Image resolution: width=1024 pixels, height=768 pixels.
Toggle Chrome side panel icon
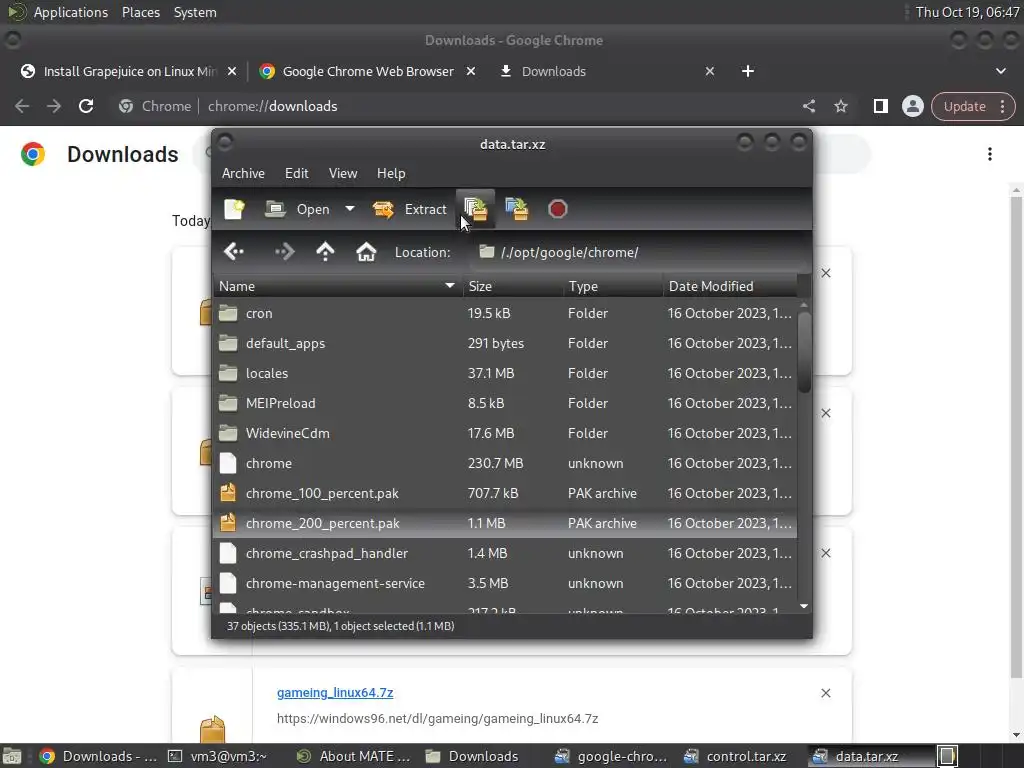pos(880,106)
